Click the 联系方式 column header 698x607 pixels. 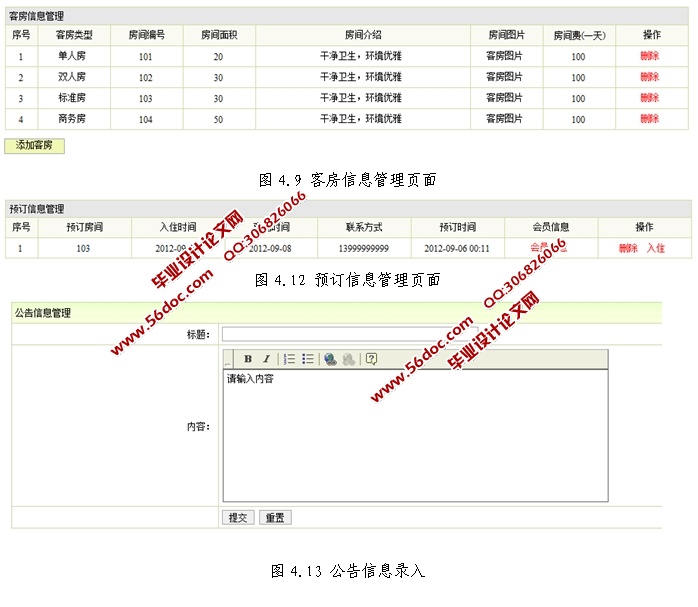tap(364, 227)
